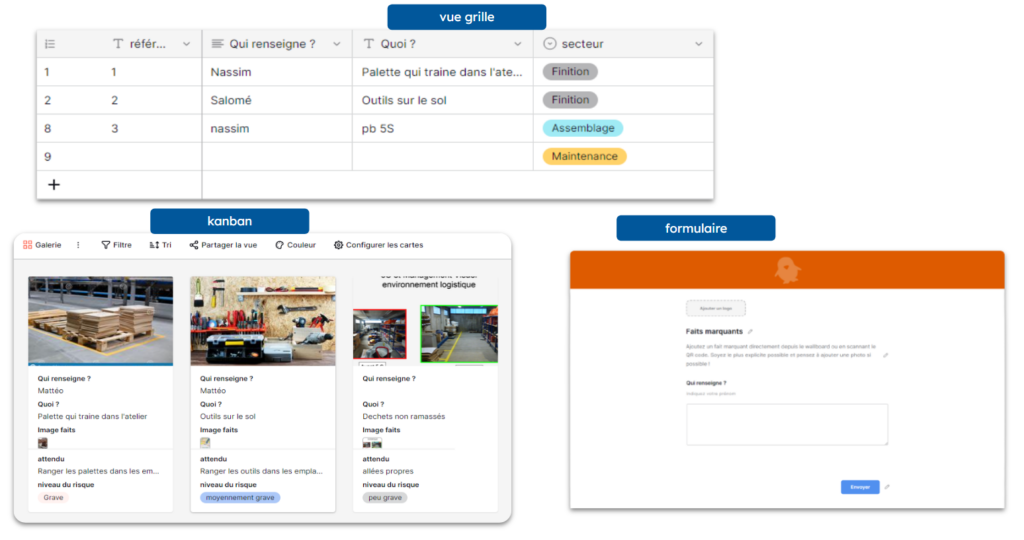Click the Filtre funnel icon
The image size is (1024, 540).
(x=105, y=245)
